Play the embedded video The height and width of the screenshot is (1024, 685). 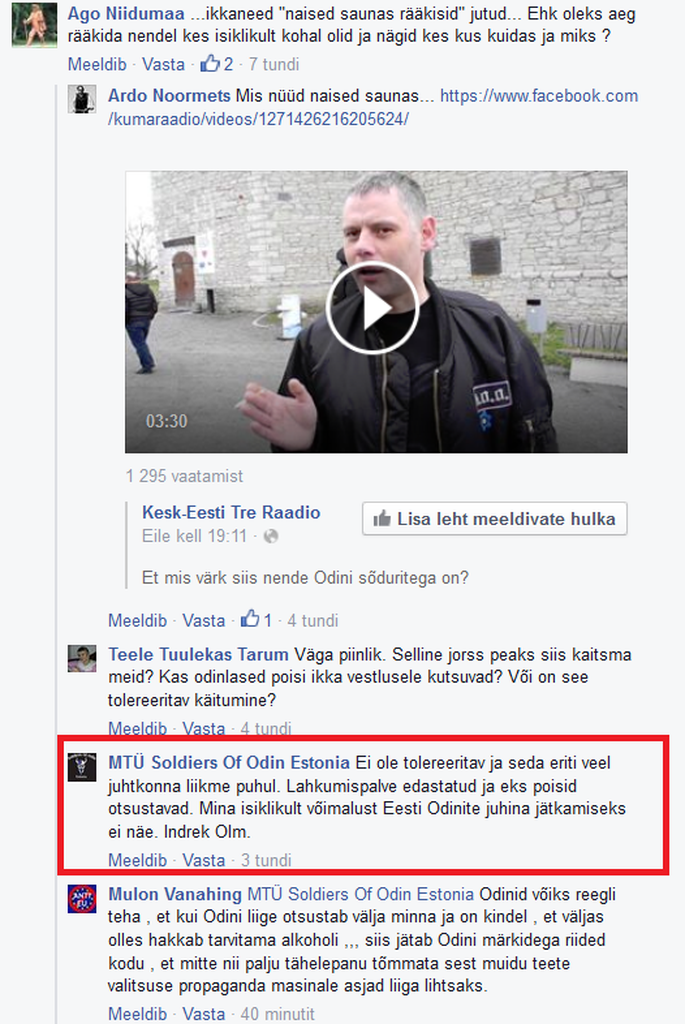pos(372,308)
